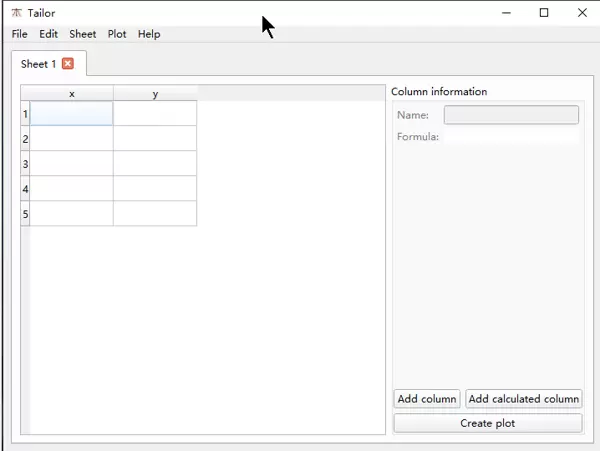
Task: Close the Sheet 1 tab
Action: coord(68,64)
